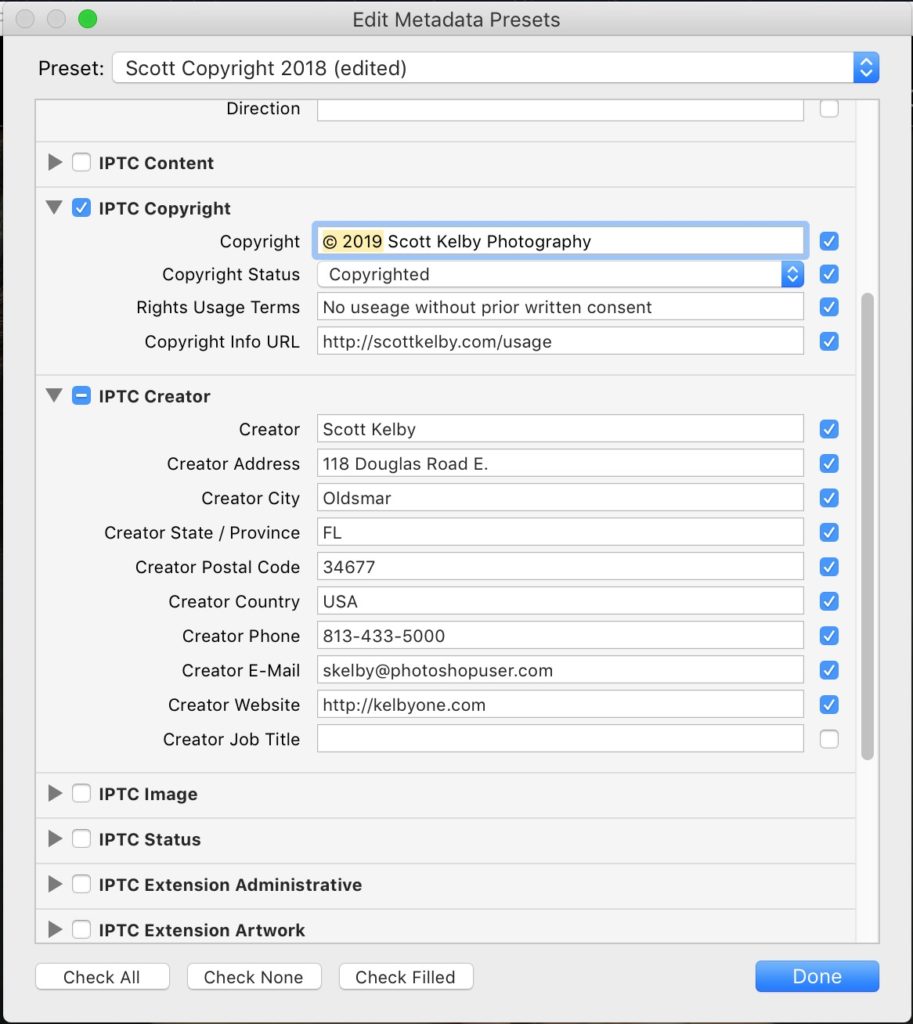The height and width of the screenshot is (1024, 913).
Task: Enable the IPTC Content section checkbox
Action: (82, 162)
